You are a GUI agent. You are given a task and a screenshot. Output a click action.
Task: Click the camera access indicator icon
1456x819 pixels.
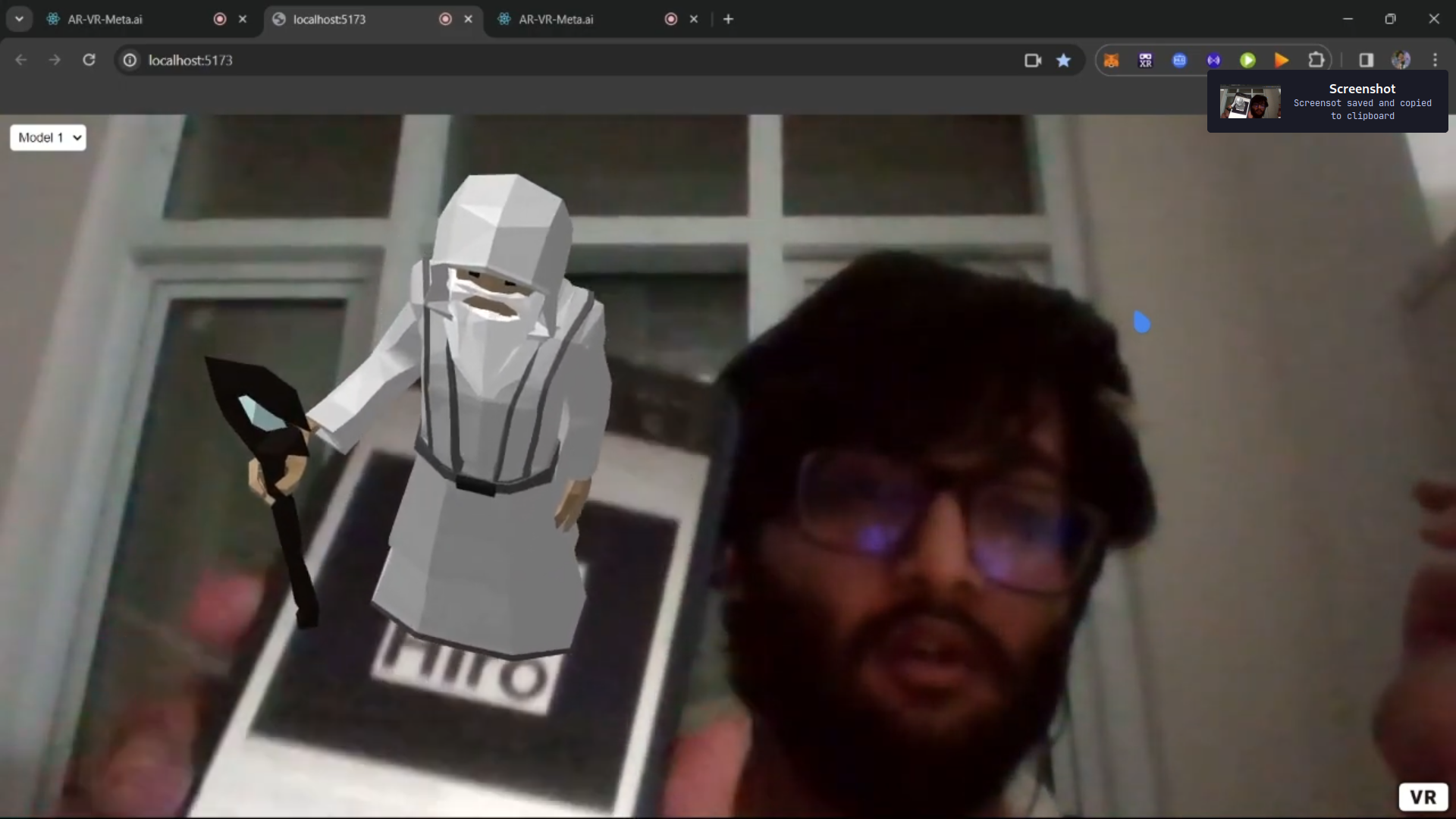(x=1032, y=61)
